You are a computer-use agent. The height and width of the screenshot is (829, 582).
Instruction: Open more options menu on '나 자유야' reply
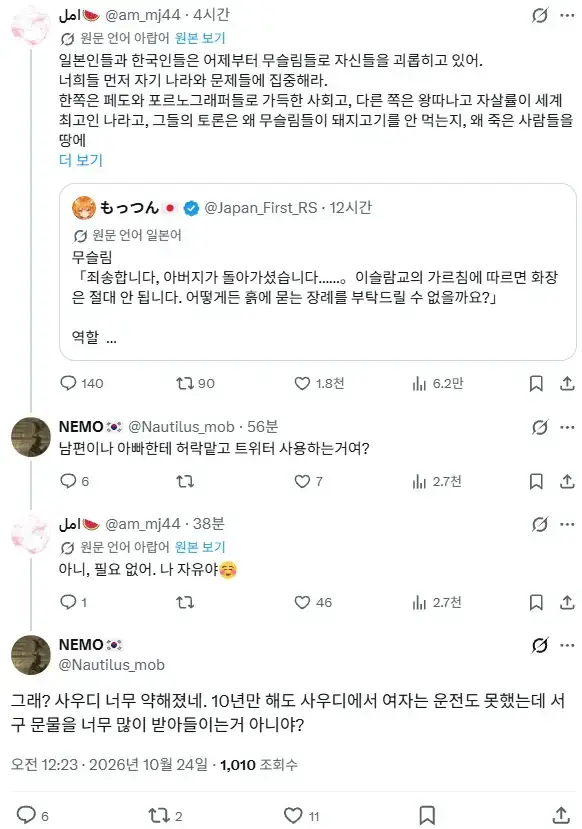point(567,524)
